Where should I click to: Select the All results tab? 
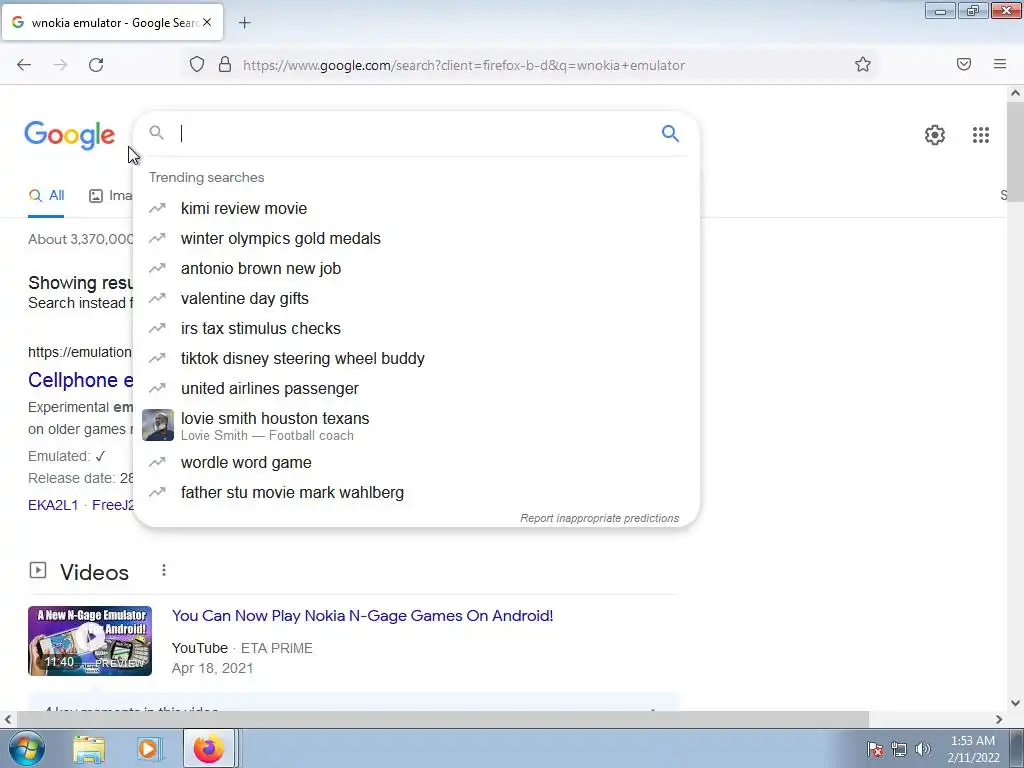point(46,195)
